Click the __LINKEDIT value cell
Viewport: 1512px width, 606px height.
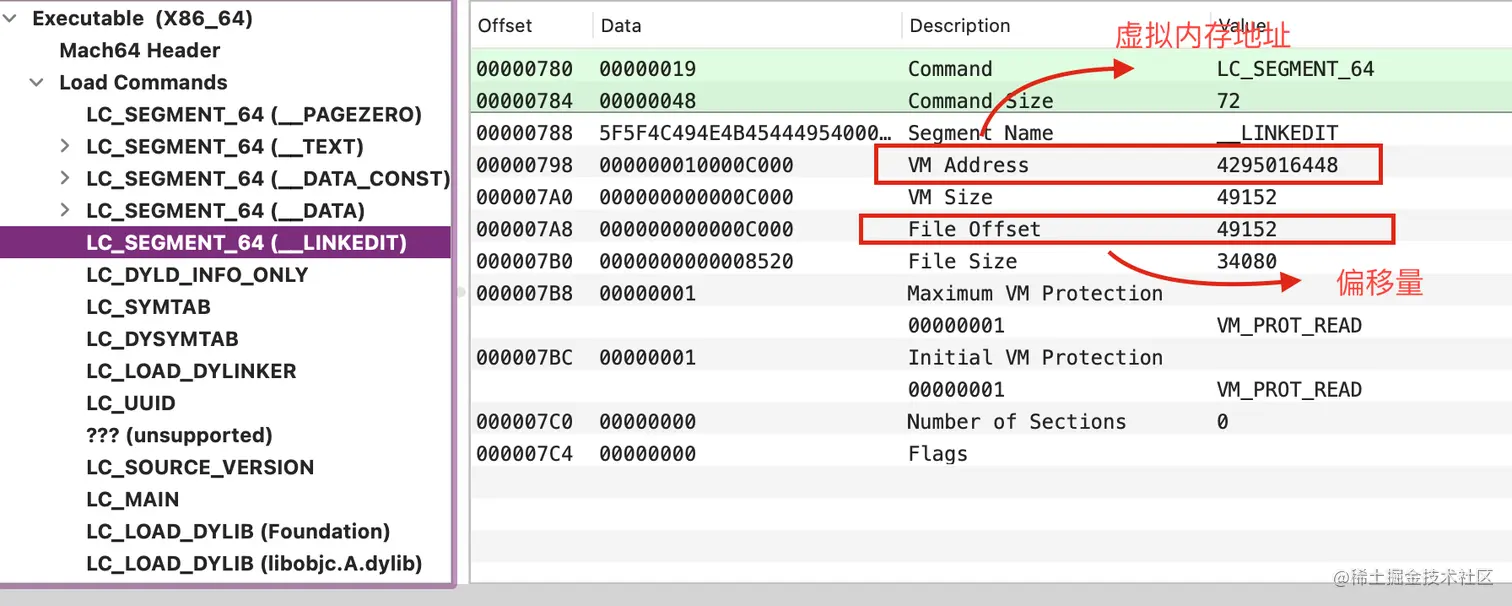[1277, 132]
